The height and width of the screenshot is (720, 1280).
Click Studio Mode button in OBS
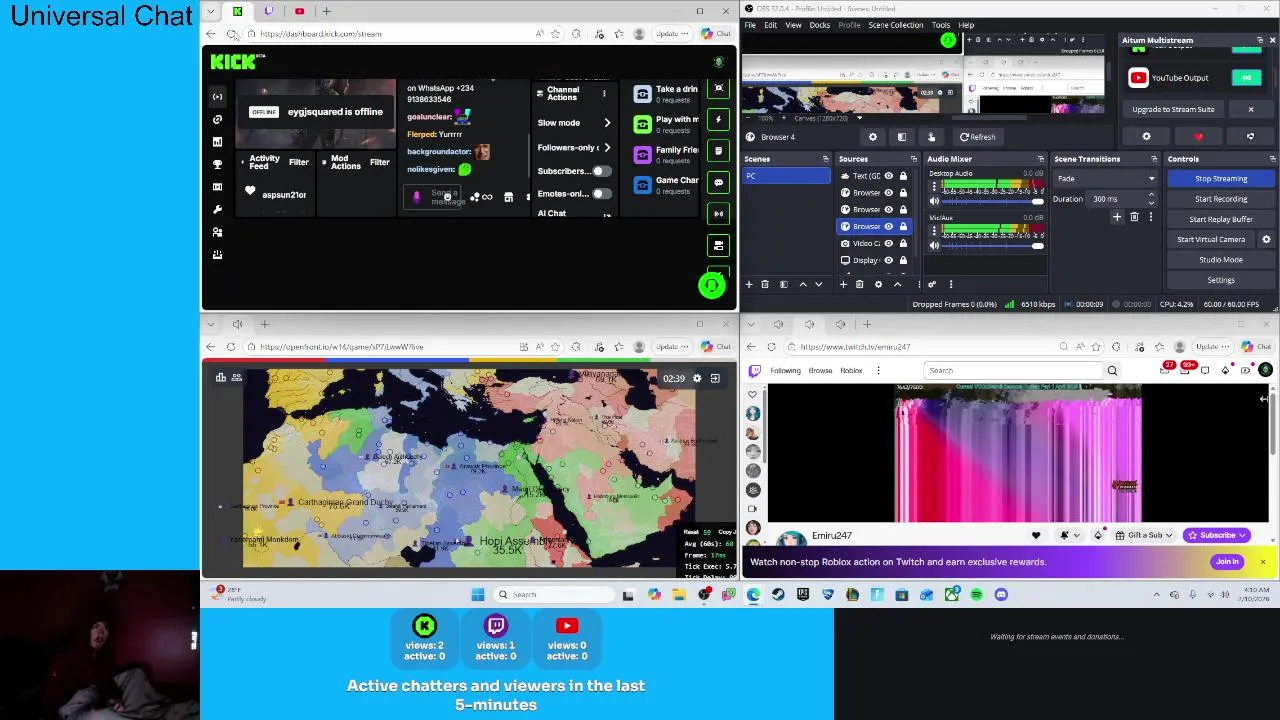point(1221,260)
